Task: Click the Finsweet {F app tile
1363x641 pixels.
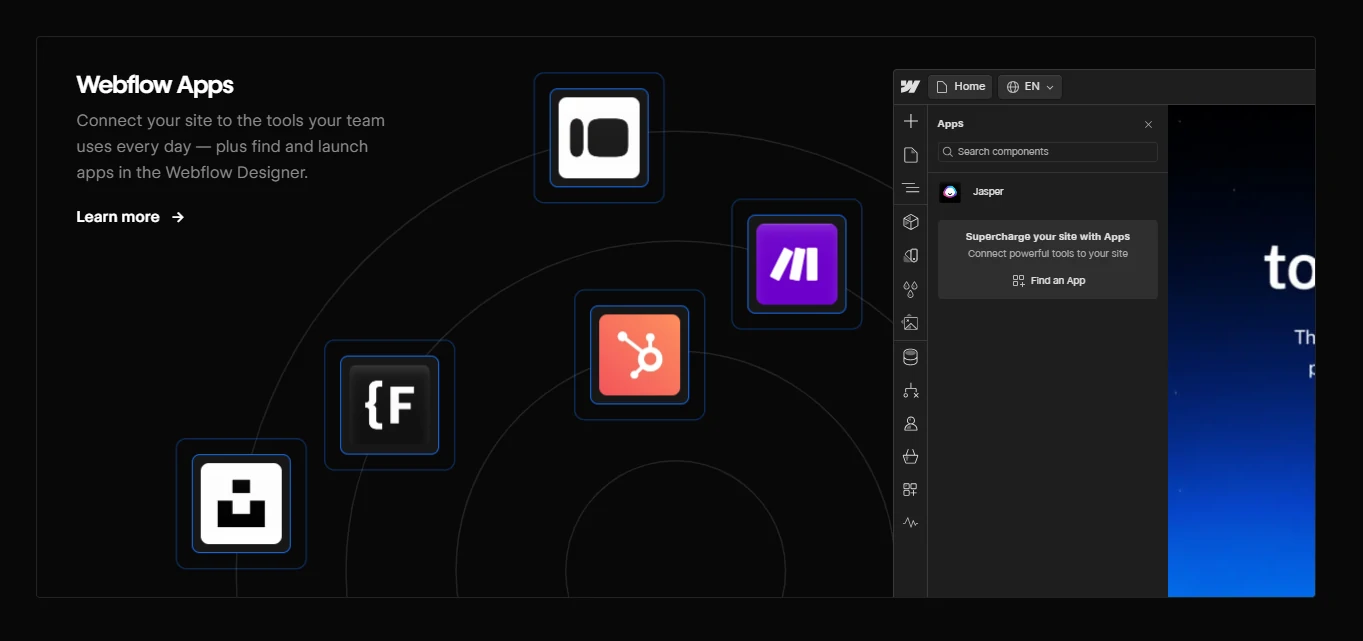Action: (389, 405)
